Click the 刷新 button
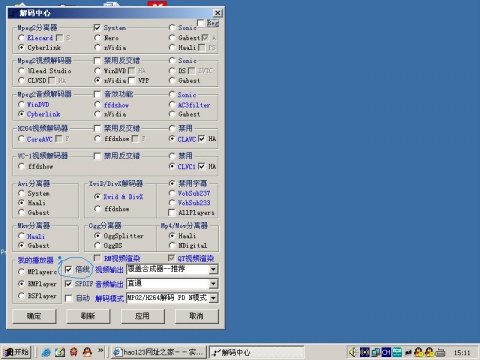The image size is (480, 360). (88, 316)
